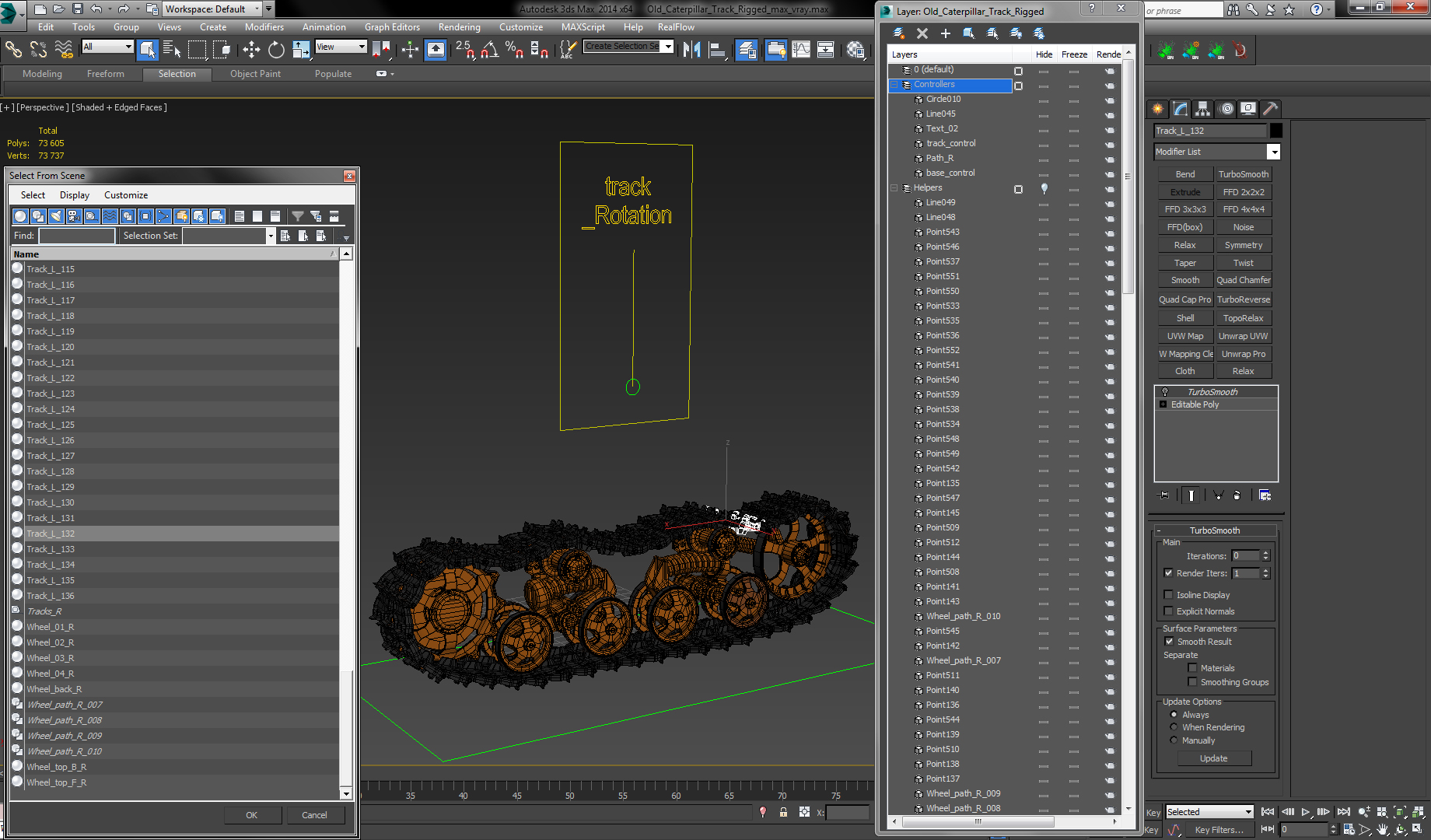Click Cancel in Select From Scene dialog

314,815
